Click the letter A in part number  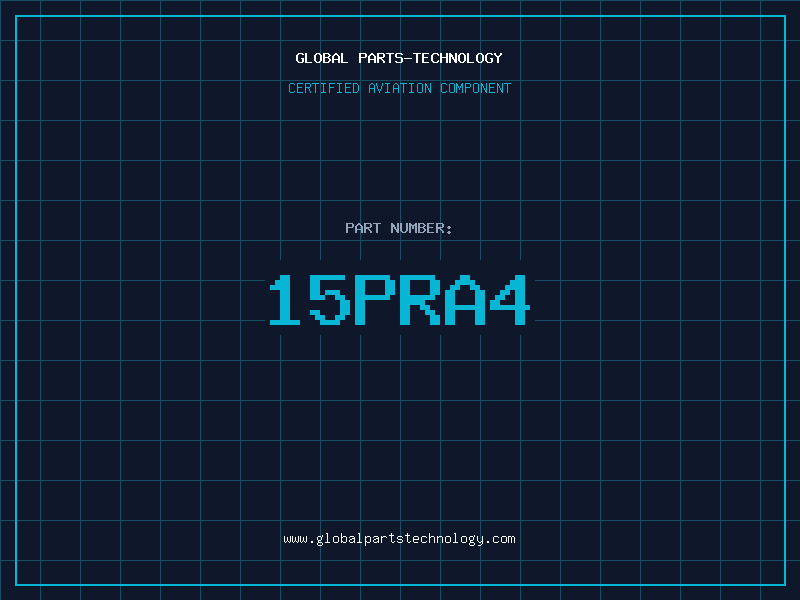tap(465, 300)
